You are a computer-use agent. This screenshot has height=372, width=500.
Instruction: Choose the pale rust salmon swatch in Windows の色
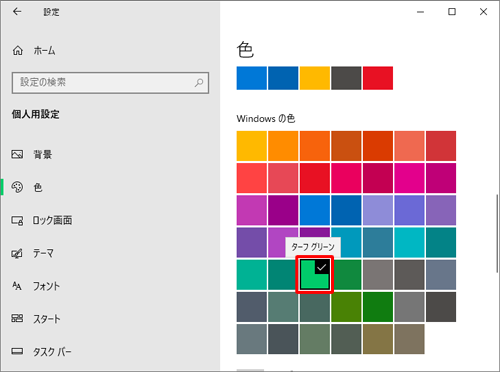409,146
